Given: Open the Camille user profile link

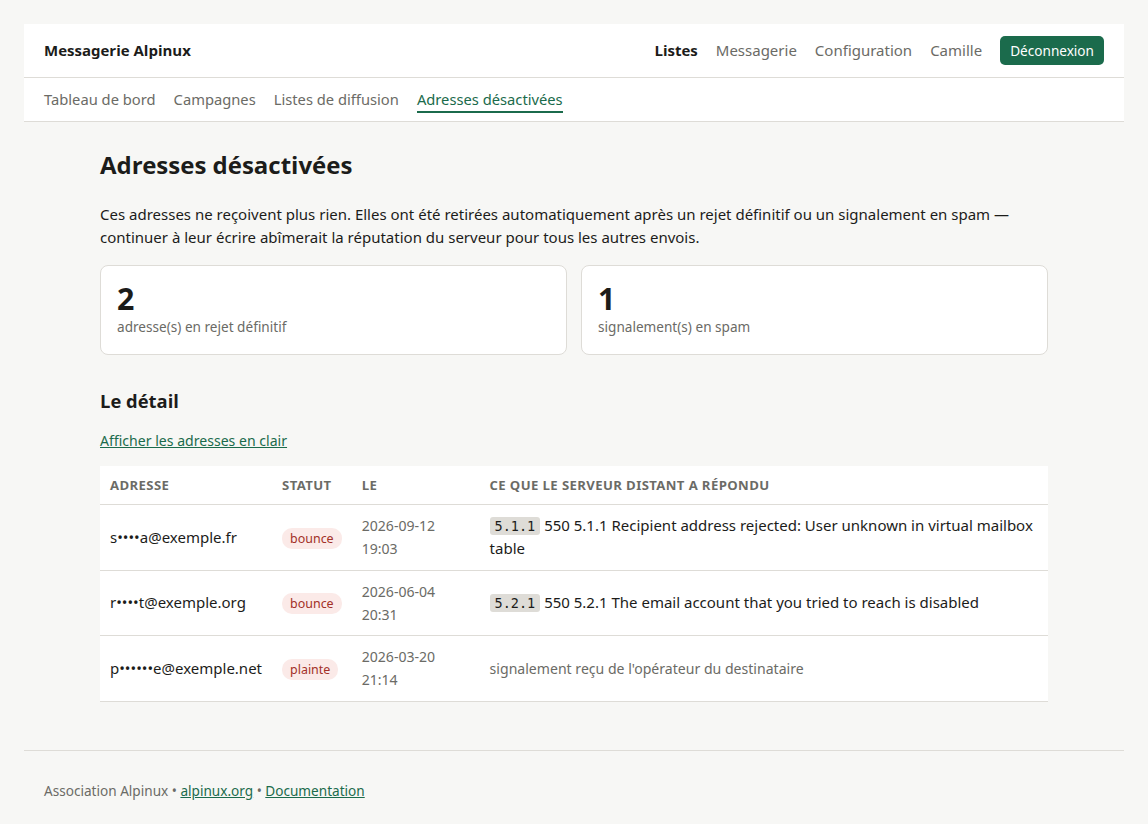Looking at the screenshot, I should point(955,51).
